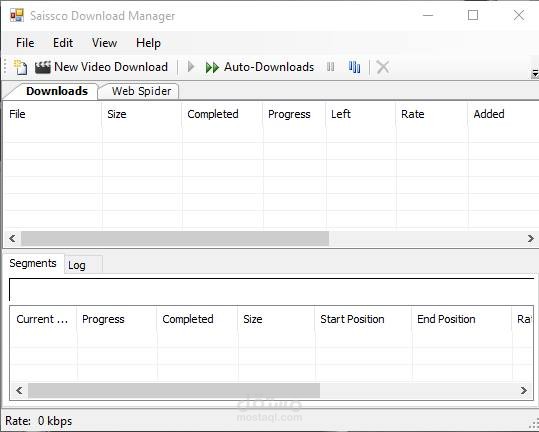This screenshot has height=432, width=539.
Task: Start Auto-Downloads with green arrows
Action: tap(260, 67)
